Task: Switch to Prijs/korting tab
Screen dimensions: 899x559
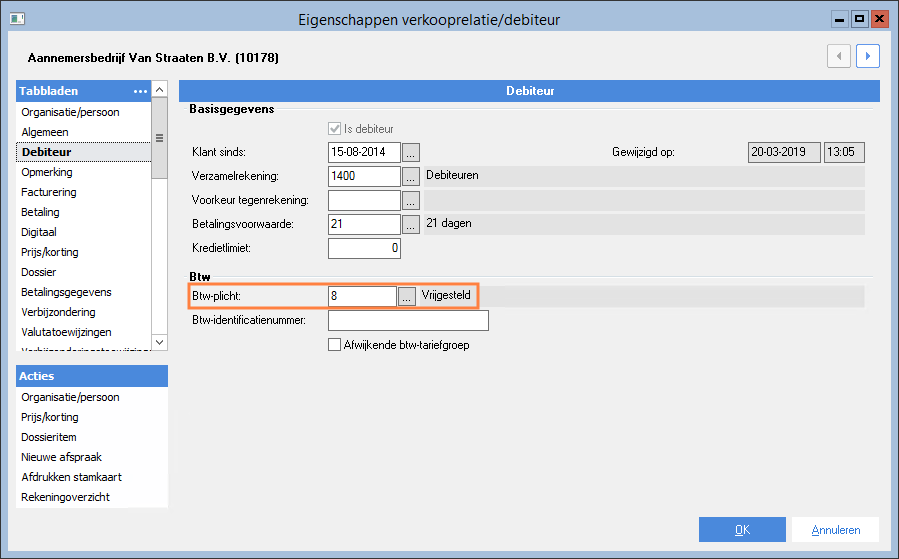Action: click(50, 252)
